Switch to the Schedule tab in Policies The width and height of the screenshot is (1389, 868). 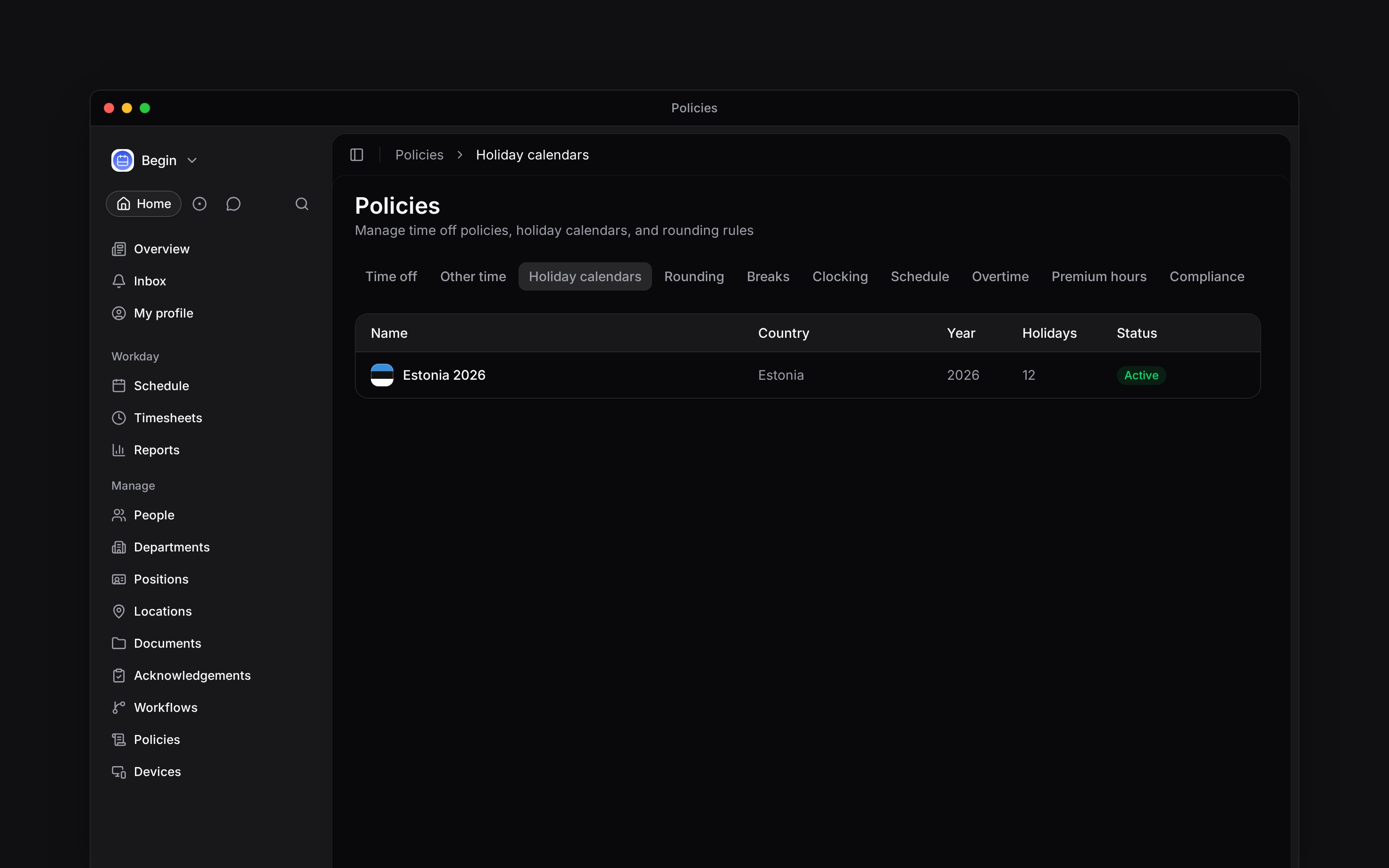pos(920,277)
